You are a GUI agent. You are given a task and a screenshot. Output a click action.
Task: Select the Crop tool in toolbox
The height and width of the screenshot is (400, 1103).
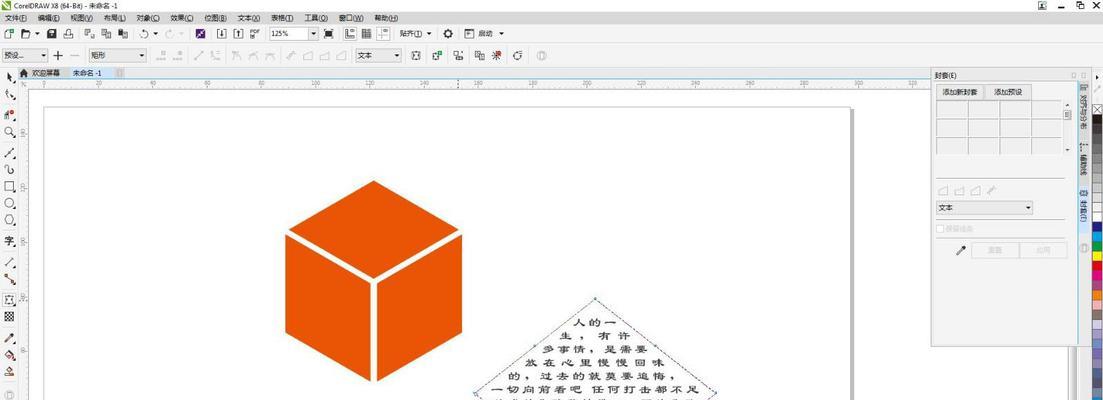[9, 114]
